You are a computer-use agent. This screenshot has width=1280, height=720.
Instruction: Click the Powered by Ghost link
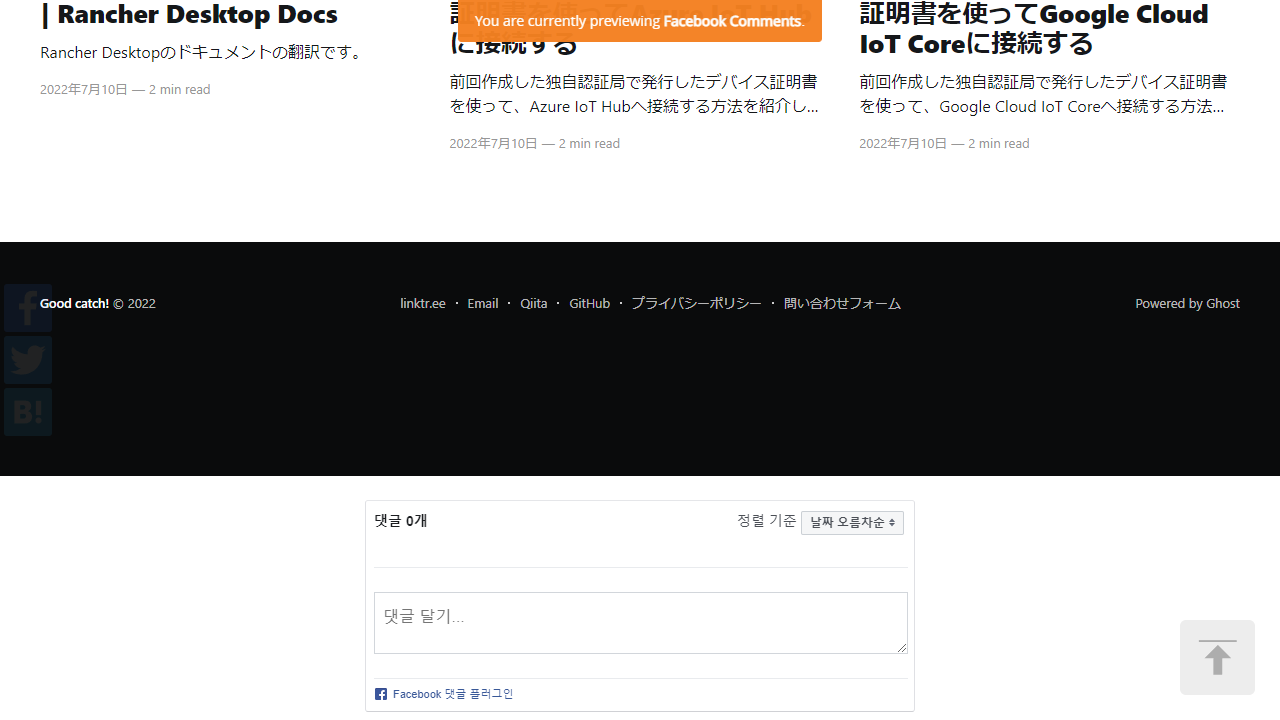(1187, 304)
